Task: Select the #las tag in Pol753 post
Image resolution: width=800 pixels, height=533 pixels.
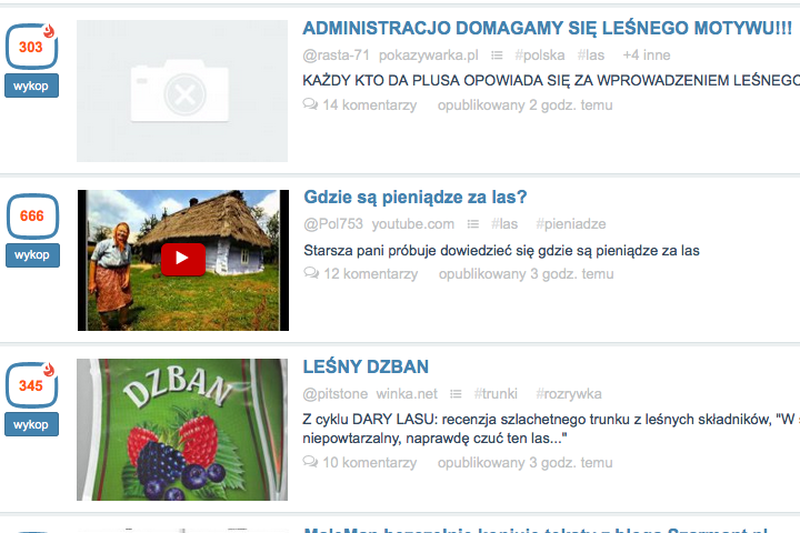Action: click(504, 224)
